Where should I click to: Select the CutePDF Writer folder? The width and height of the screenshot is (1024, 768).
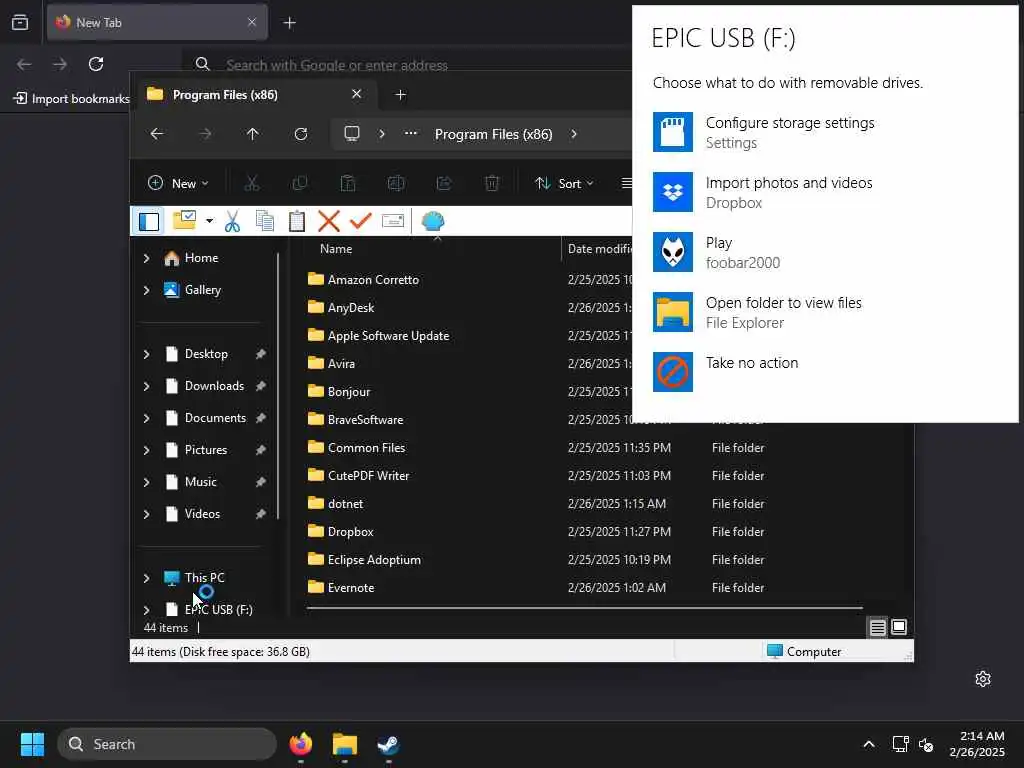point(368,476)
